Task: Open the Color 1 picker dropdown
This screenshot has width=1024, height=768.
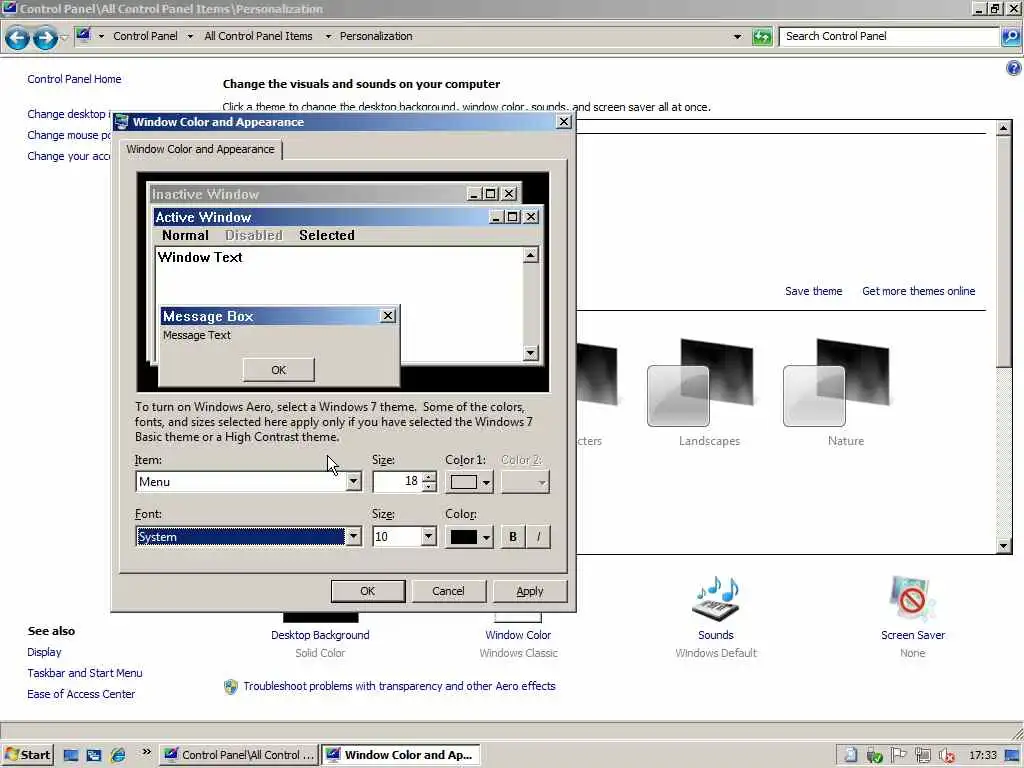Action: tap(469, 483)
